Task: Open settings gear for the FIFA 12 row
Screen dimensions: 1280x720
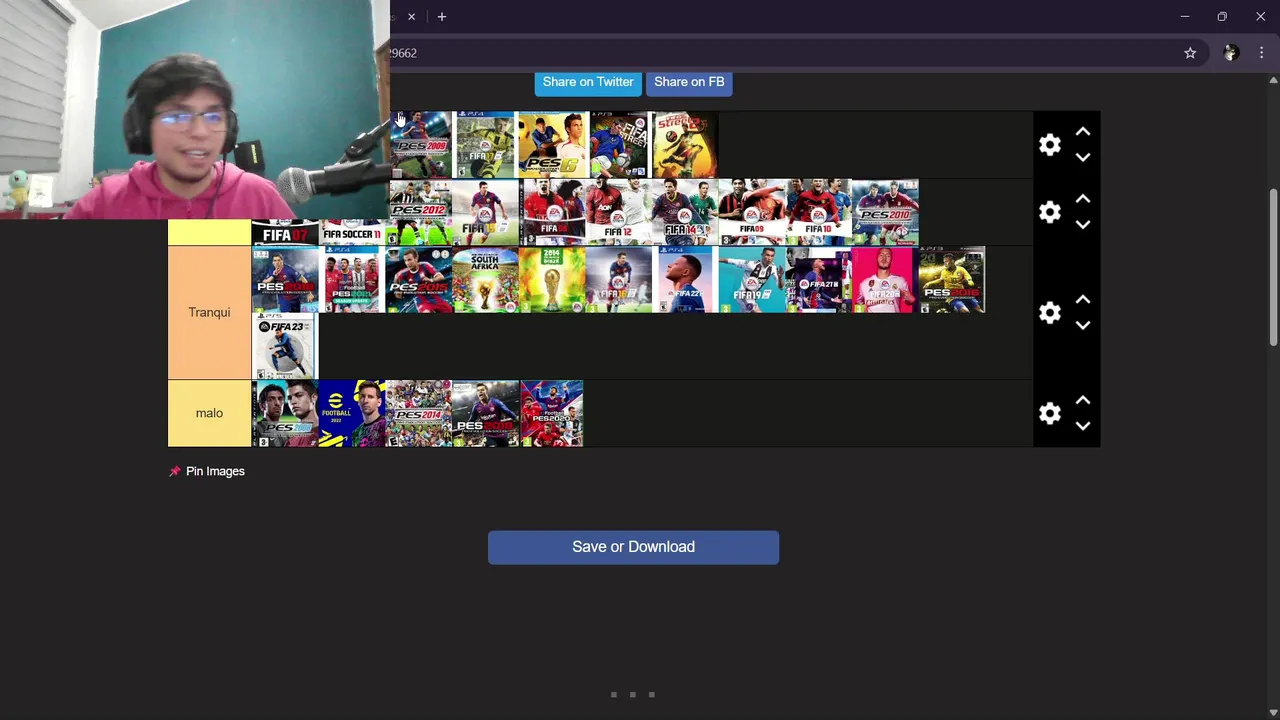Action: click(x=1049, y=212)
